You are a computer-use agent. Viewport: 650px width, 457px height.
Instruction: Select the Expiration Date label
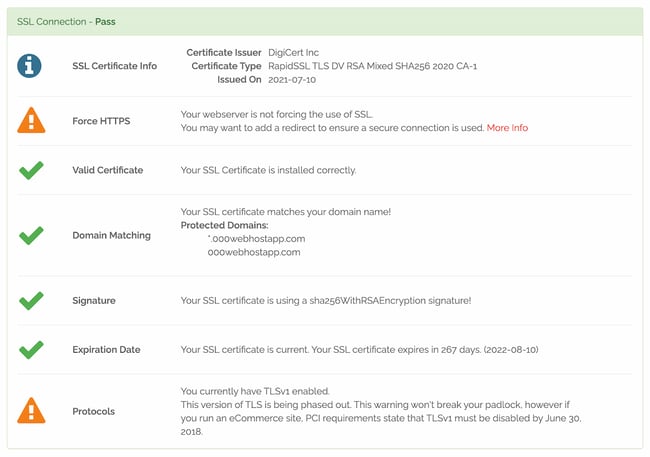106,350
